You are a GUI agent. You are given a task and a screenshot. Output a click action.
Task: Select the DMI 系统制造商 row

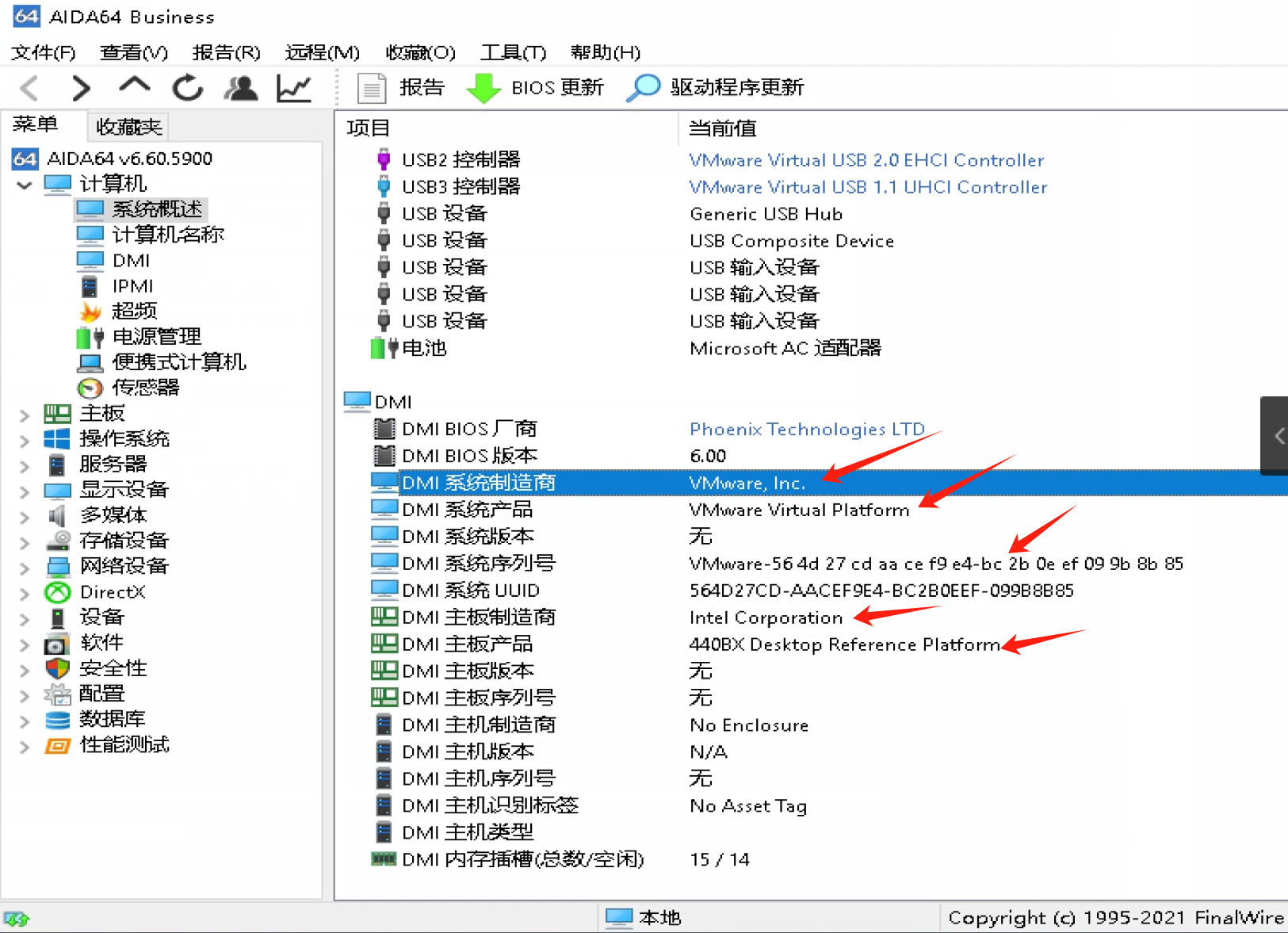pyautogui.click(x=829, y=483)
